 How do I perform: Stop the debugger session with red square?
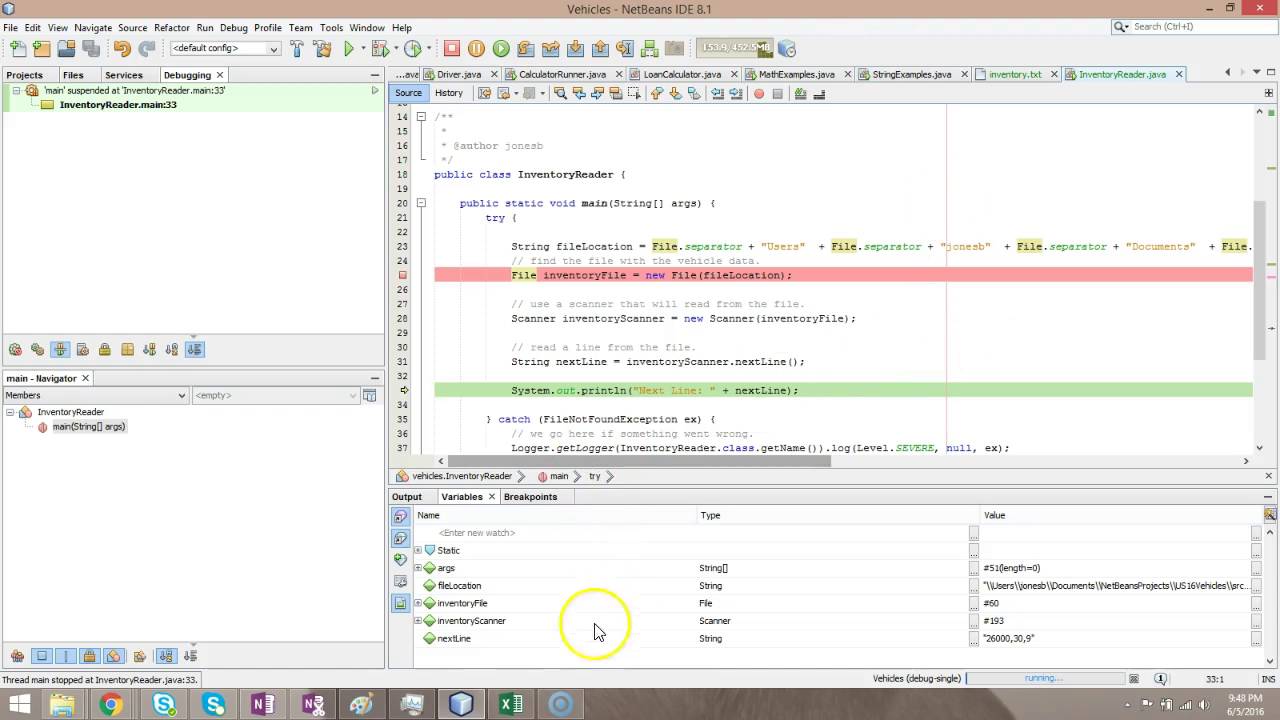click(451, 48)
